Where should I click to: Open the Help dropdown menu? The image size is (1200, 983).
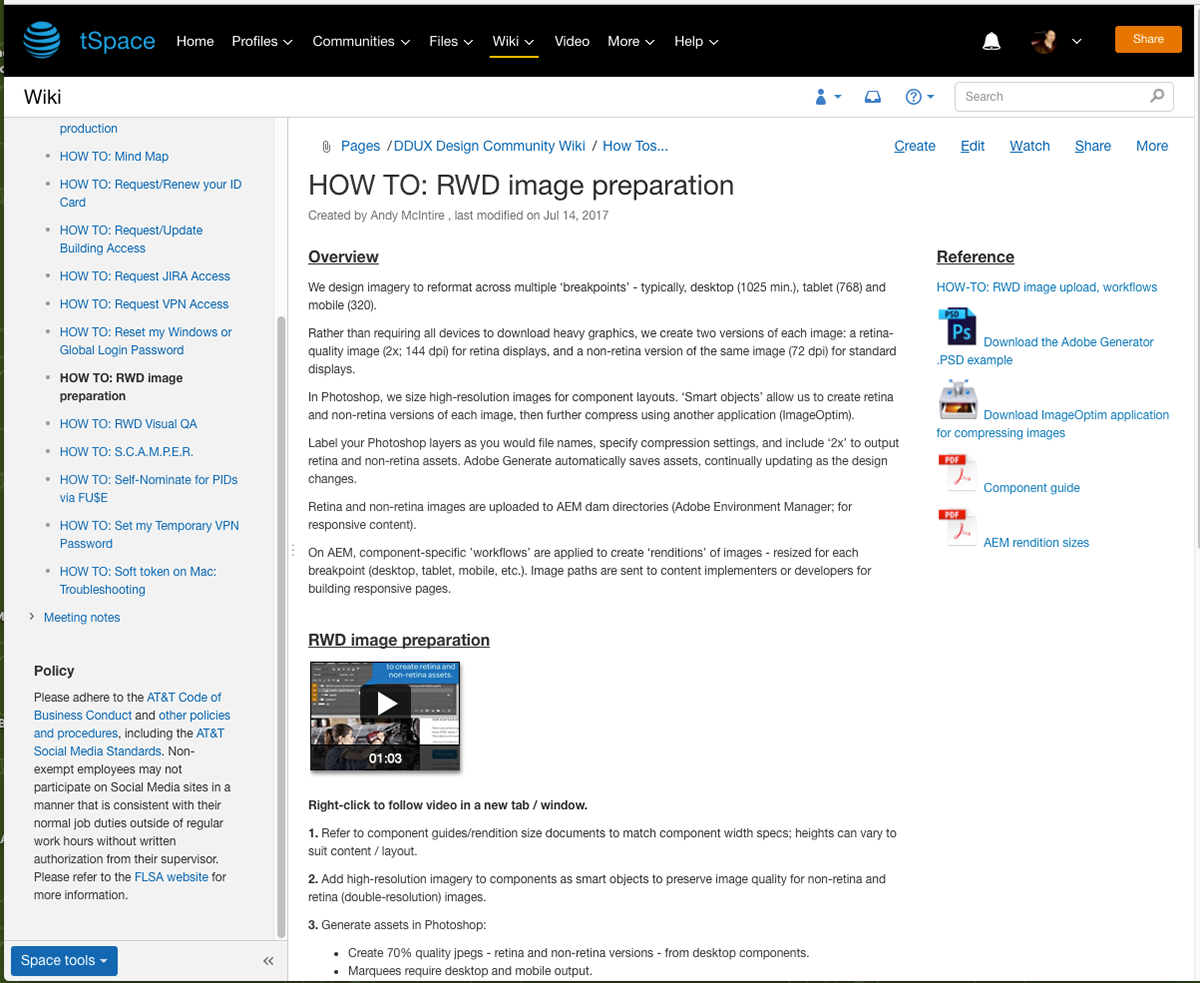coord(697,41)
